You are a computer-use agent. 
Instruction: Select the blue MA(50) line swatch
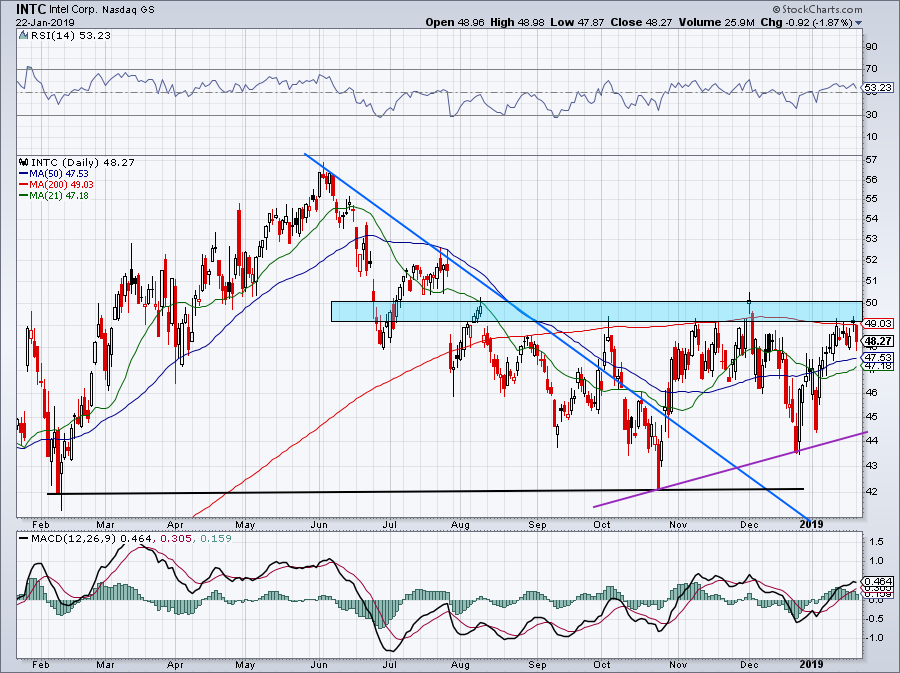pos(23,173)
